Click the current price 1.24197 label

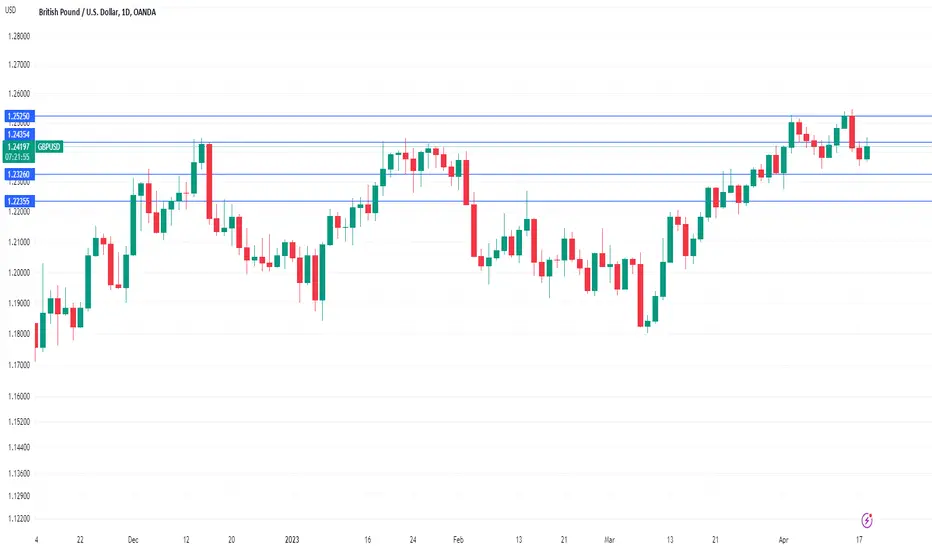[x=19, y=147]
